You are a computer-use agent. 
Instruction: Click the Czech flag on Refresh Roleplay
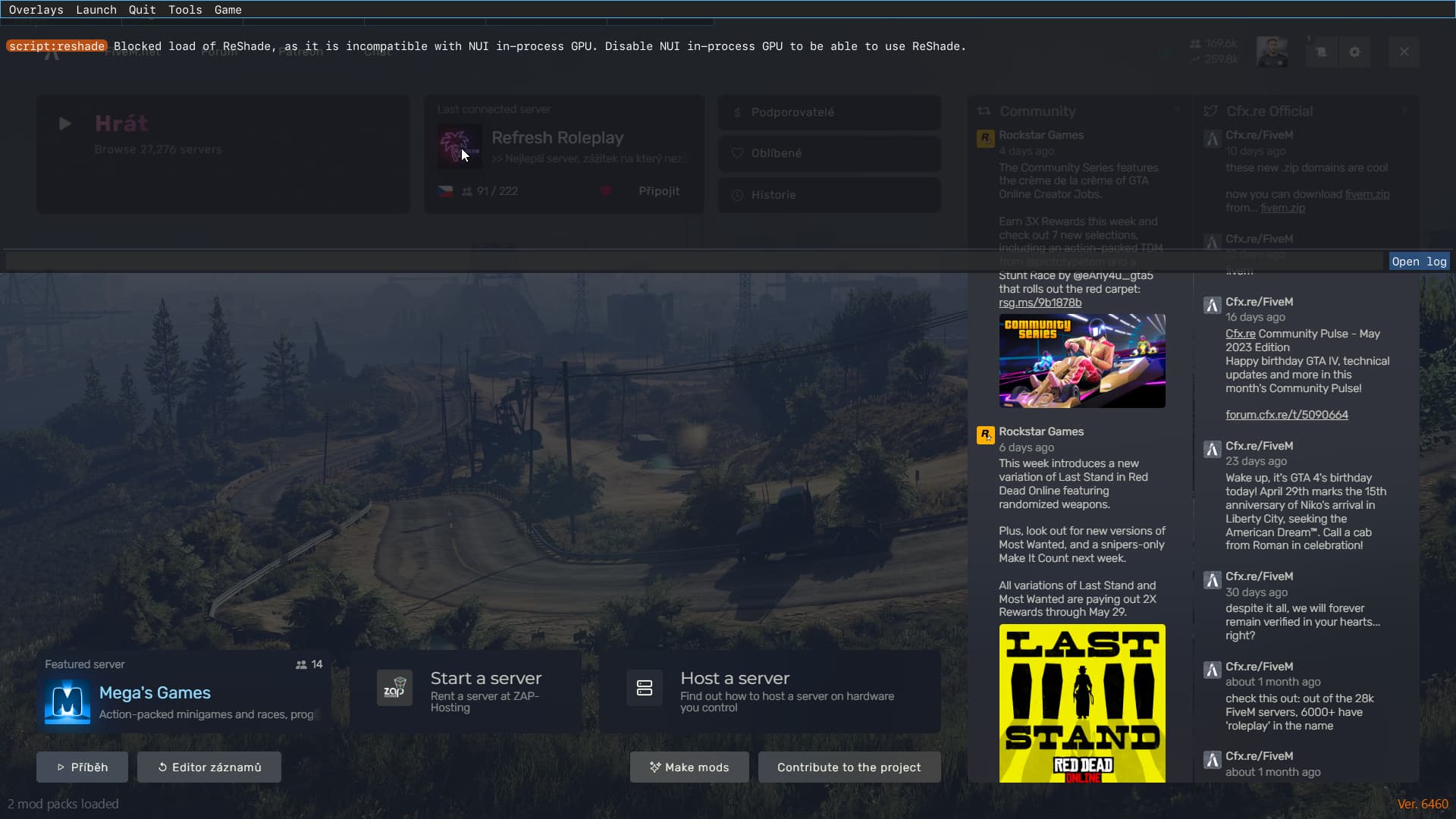(x=445, y=191)
